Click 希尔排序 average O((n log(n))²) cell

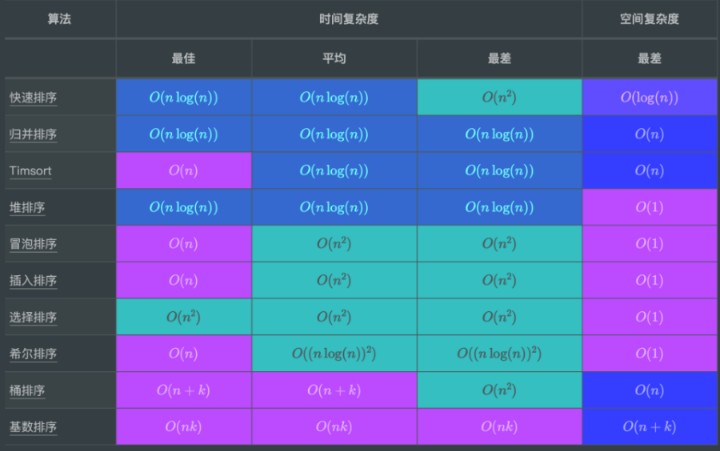click(333, 354)
